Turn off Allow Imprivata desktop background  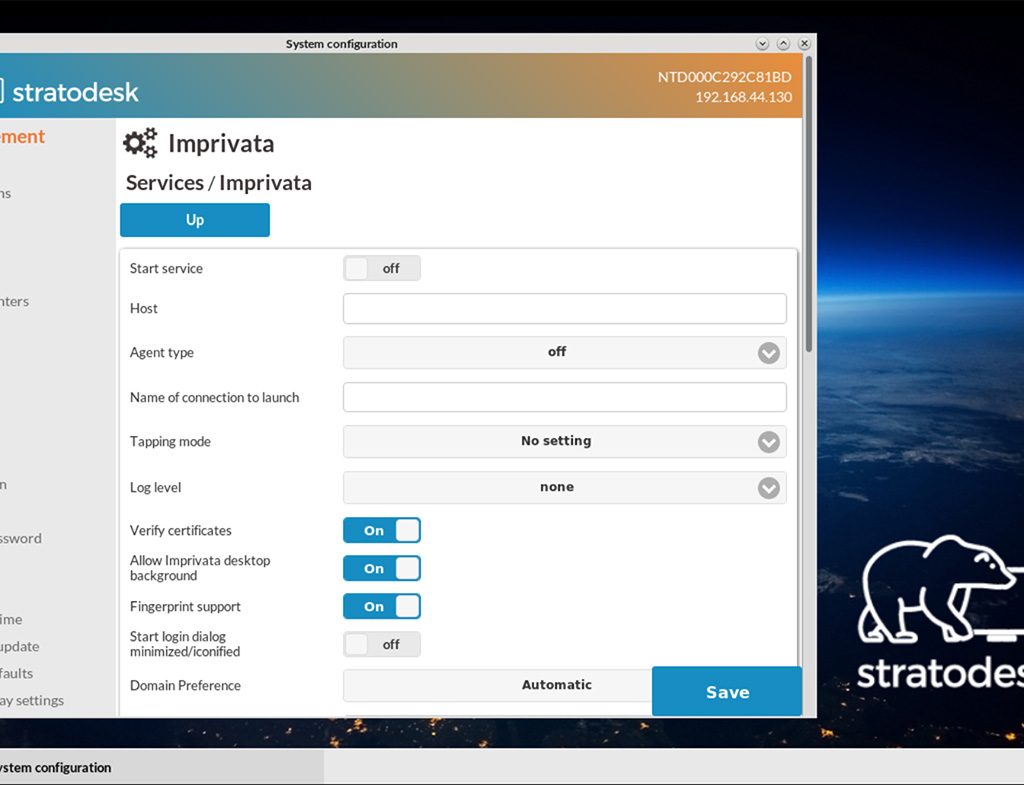382,568
